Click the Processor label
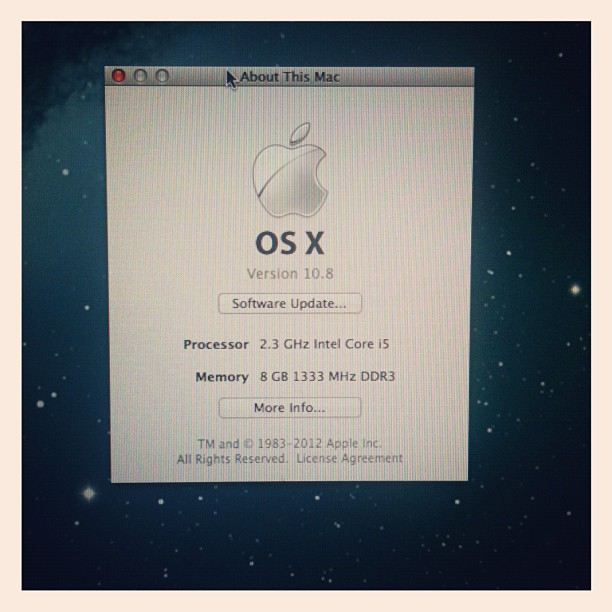This screenshot has width=612, height=612. 216,345
